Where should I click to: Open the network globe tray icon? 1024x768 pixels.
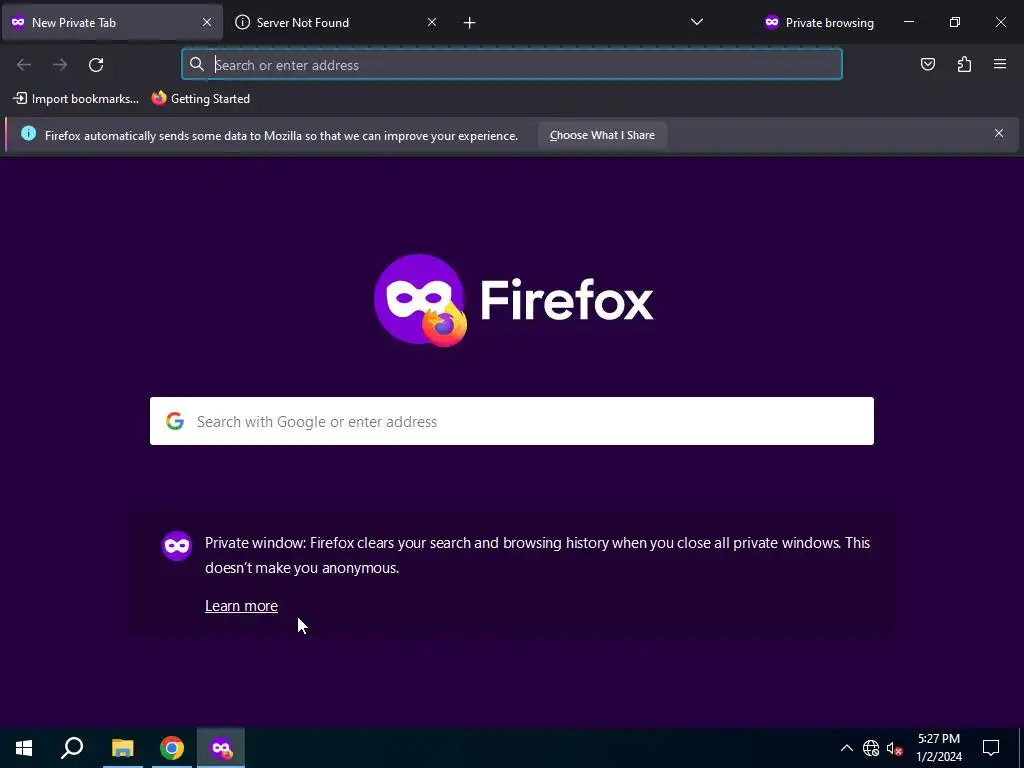tap(871, 748)
